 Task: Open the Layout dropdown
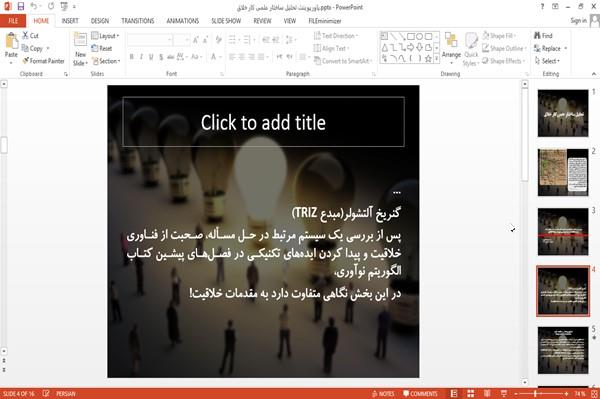point(105,36)
